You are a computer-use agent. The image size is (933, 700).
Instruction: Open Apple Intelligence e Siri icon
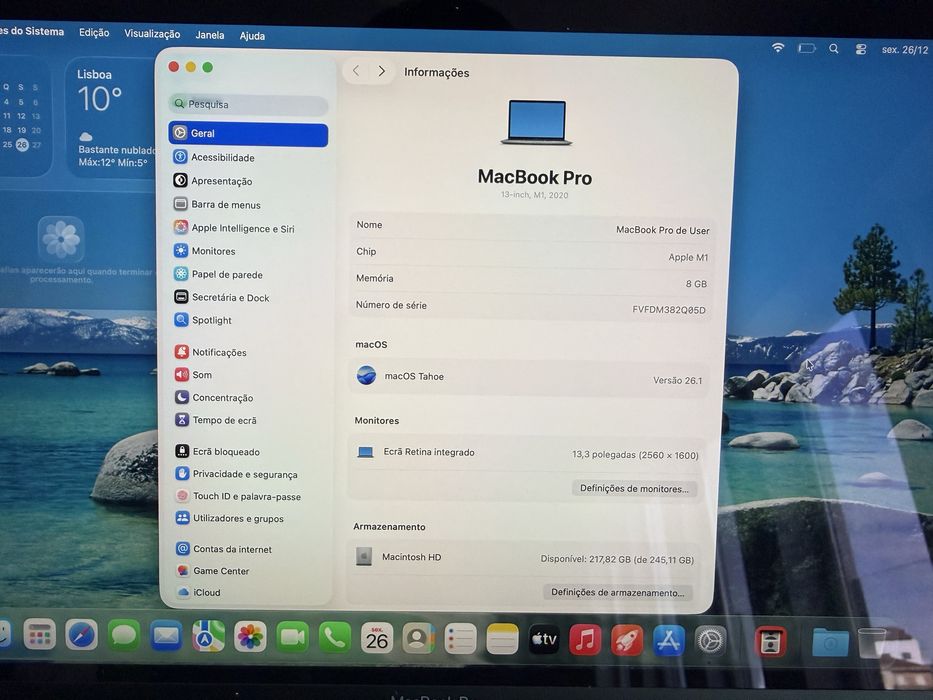coord(181,227)
